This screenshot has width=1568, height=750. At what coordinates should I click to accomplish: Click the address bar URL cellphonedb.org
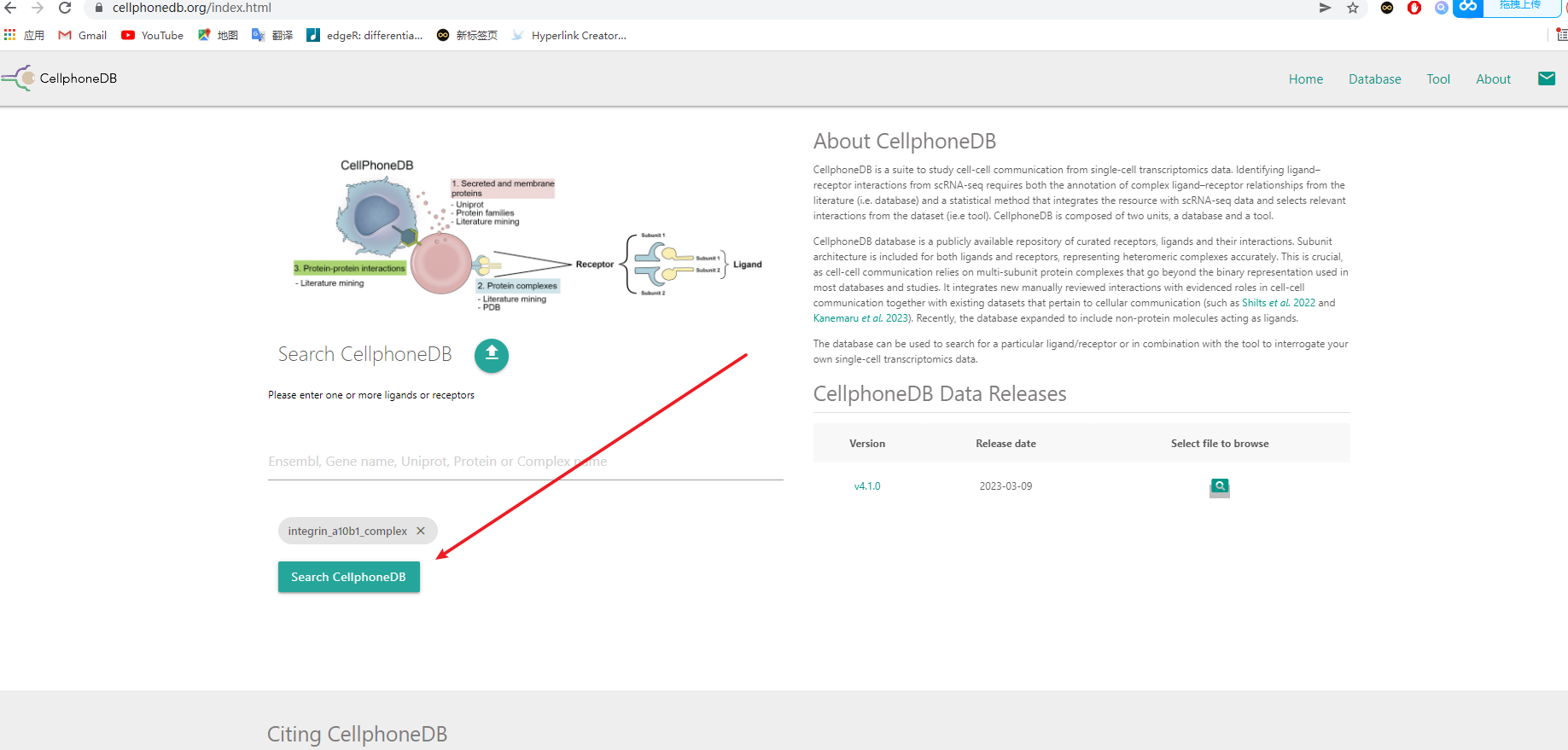(x=191, y=8)
